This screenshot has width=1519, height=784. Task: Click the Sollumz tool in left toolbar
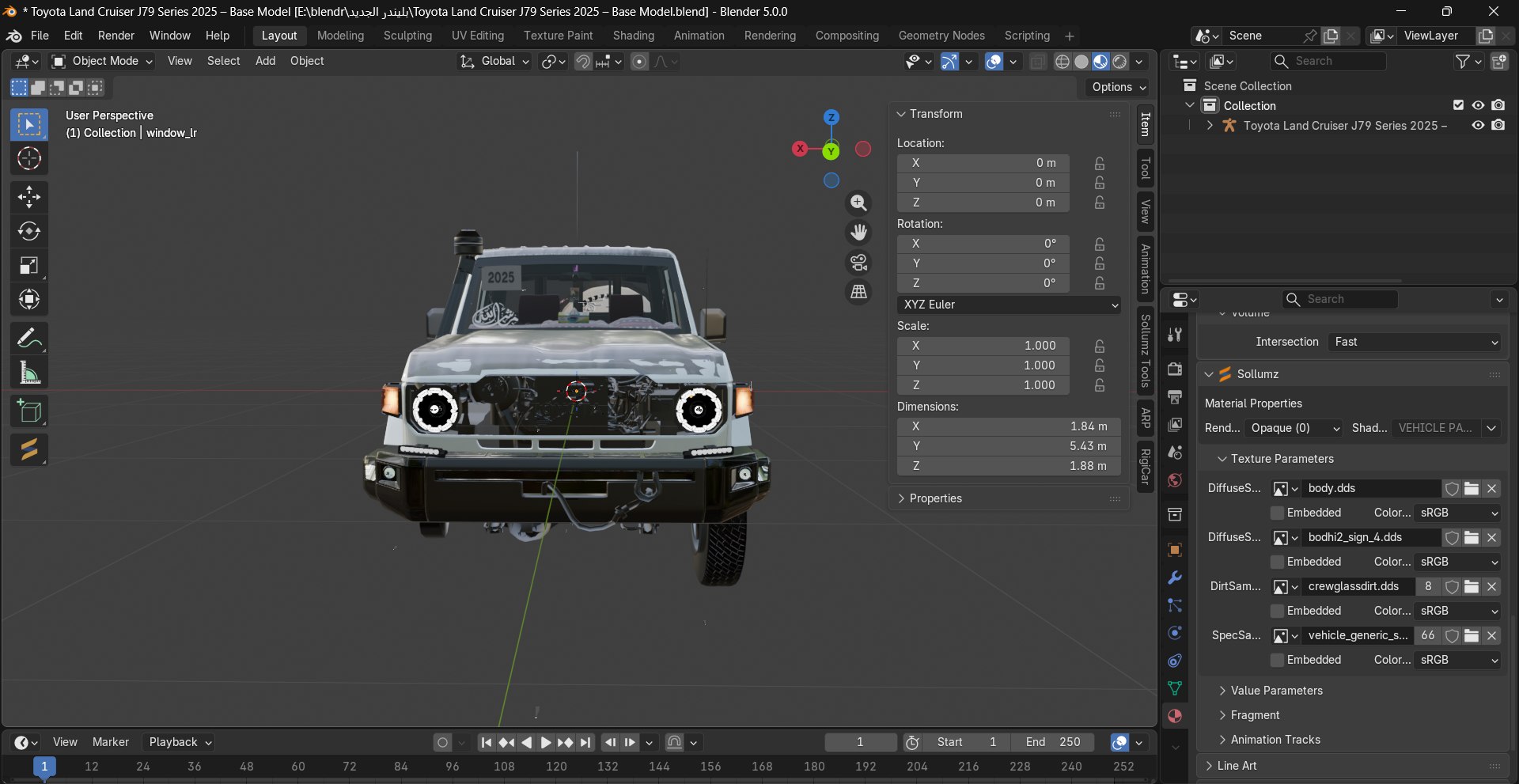point(29,450)
